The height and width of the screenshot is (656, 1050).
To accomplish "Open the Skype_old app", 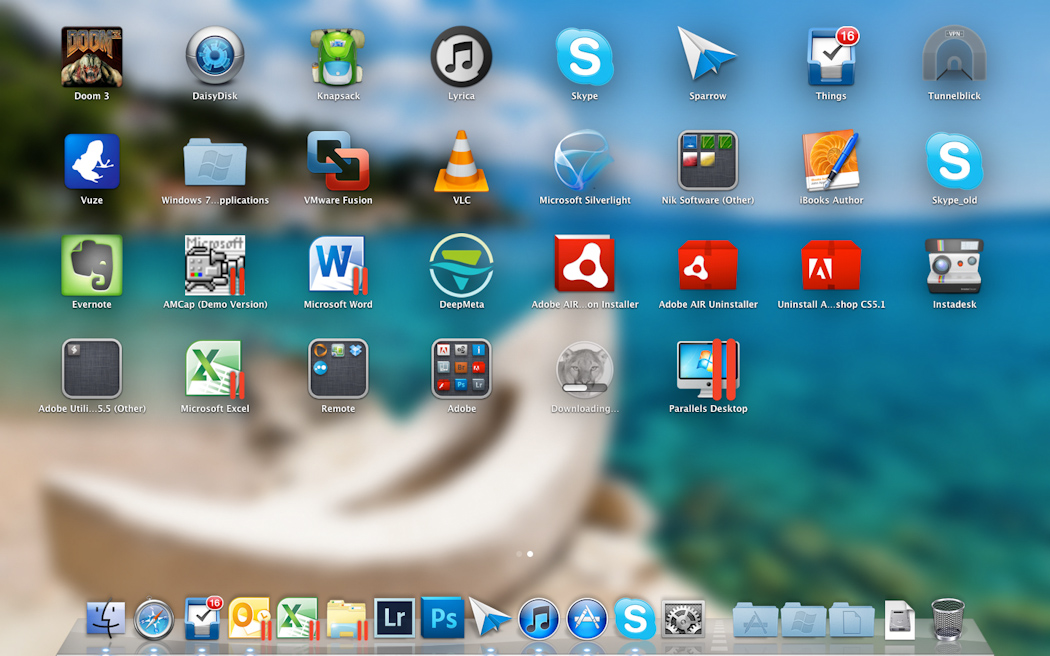I will coord(954,161).
